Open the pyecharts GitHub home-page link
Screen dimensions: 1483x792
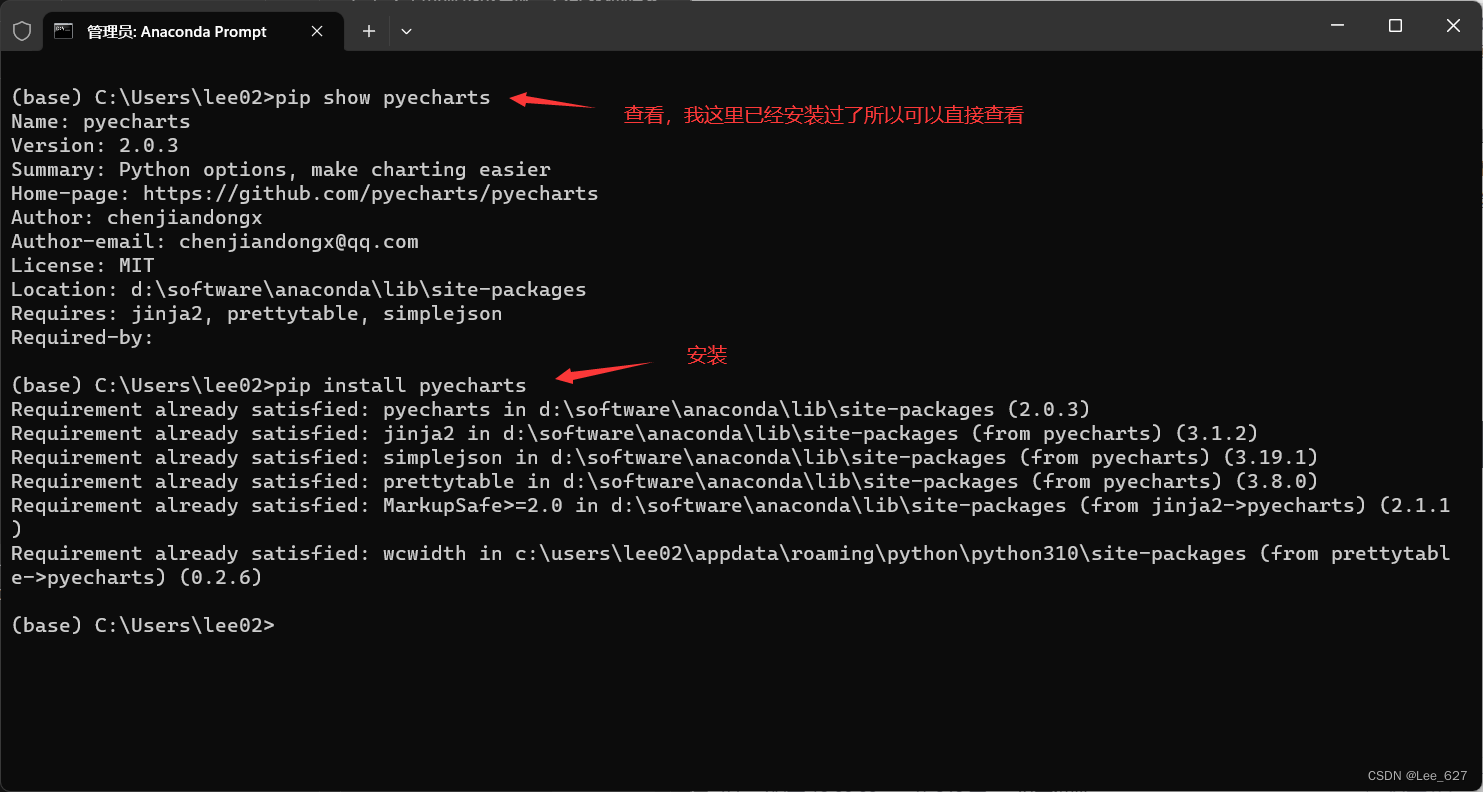(x=371, y=193)
